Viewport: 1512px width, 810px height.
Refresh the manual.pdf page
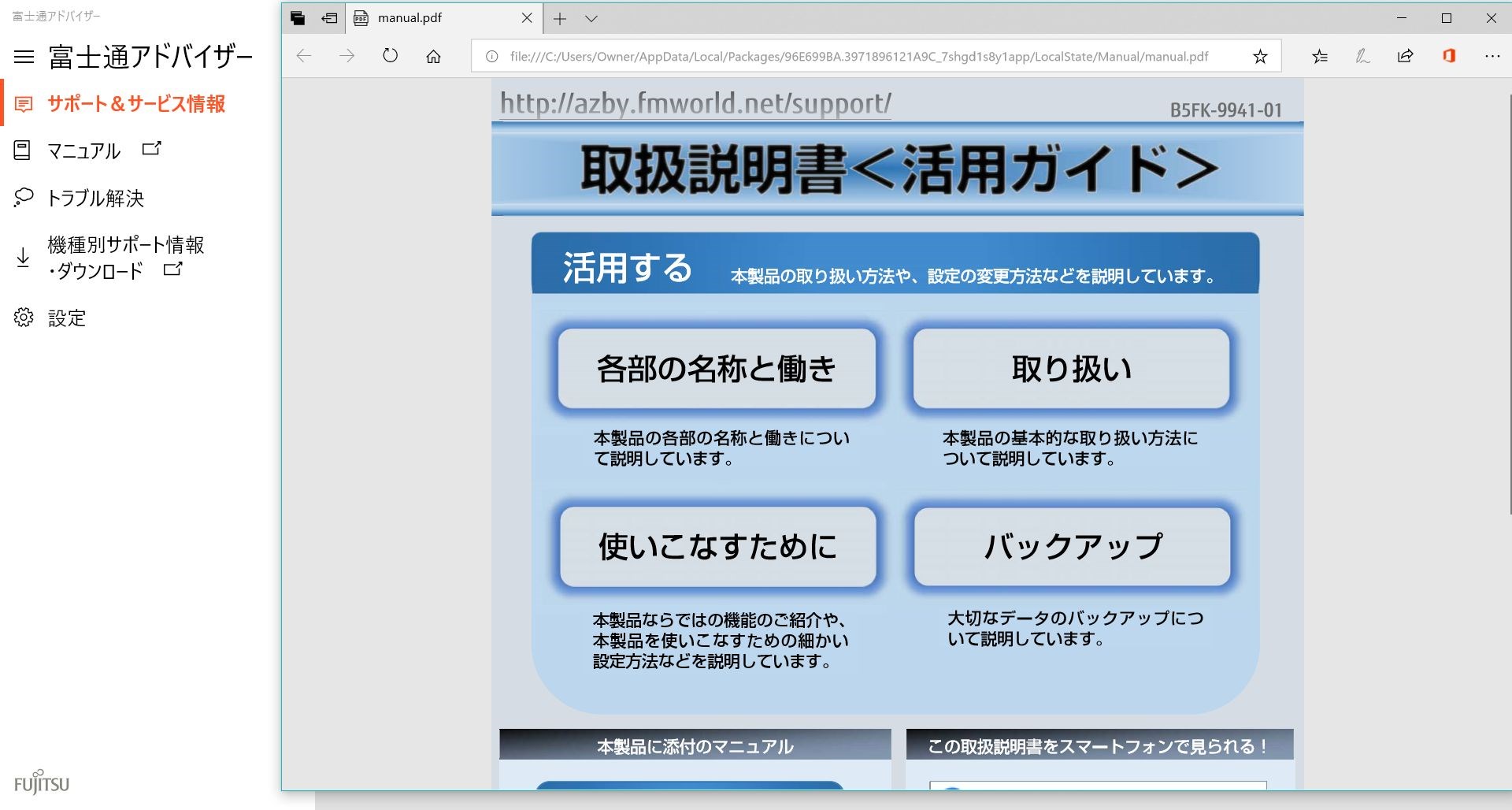point(390,56)
